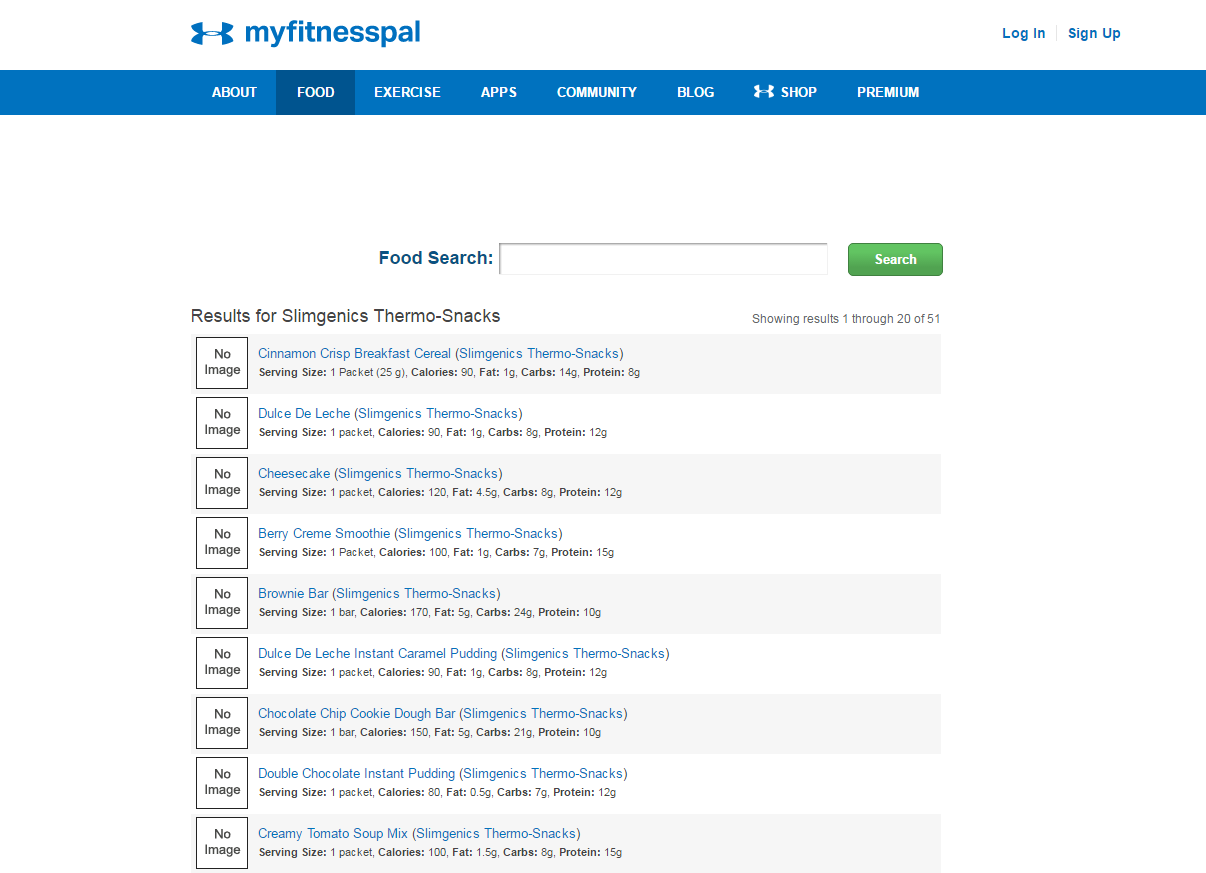Click No Image thumbnail for Cookie Dough Bar
Viewport: 1206px width, 873px height.
222,723
